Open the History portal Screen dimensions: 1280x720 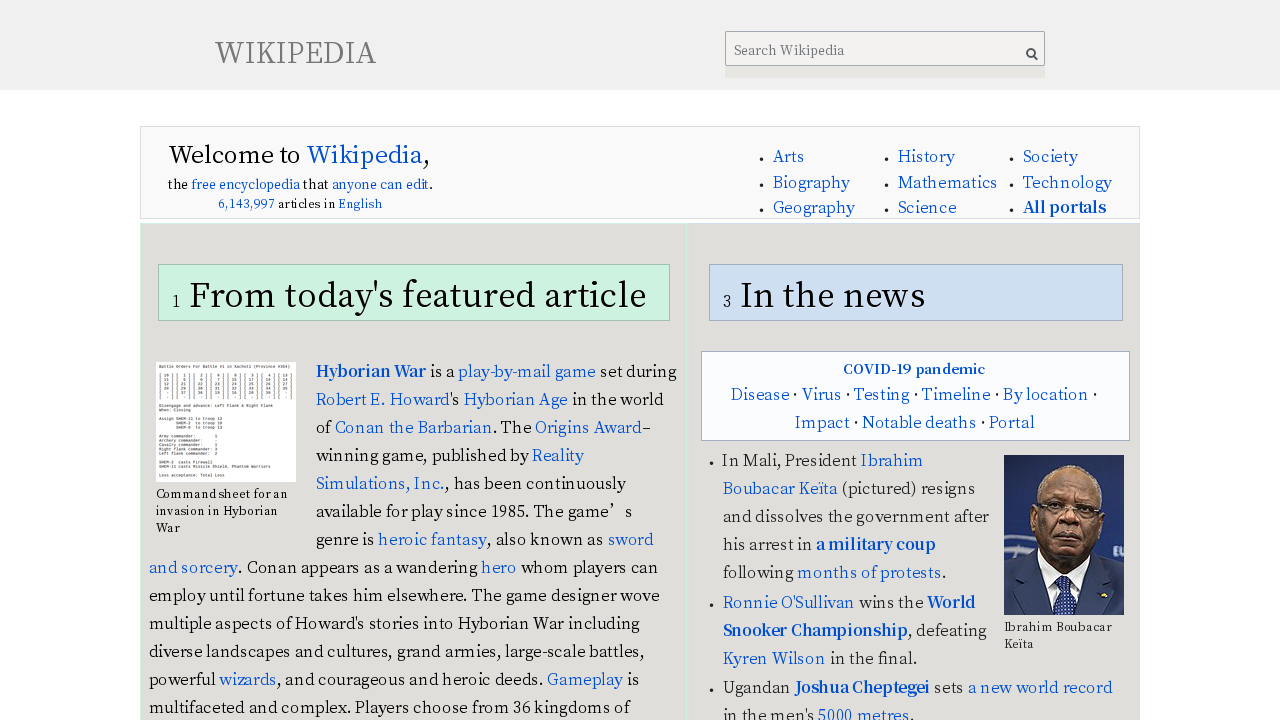(926, 157)
